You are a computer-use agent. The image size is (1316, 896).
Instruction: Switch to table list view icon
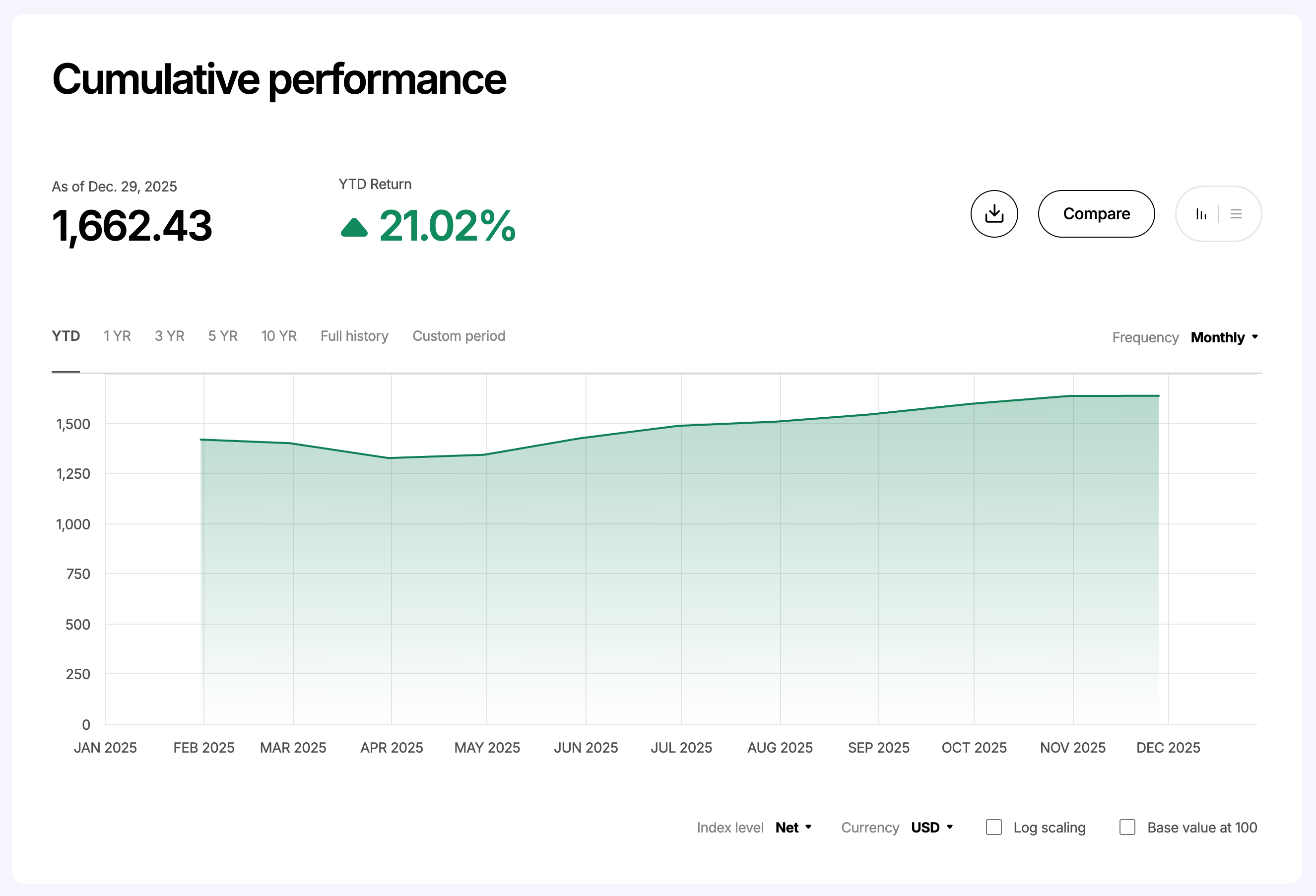pyautogui.click(x=1236, y=214)
